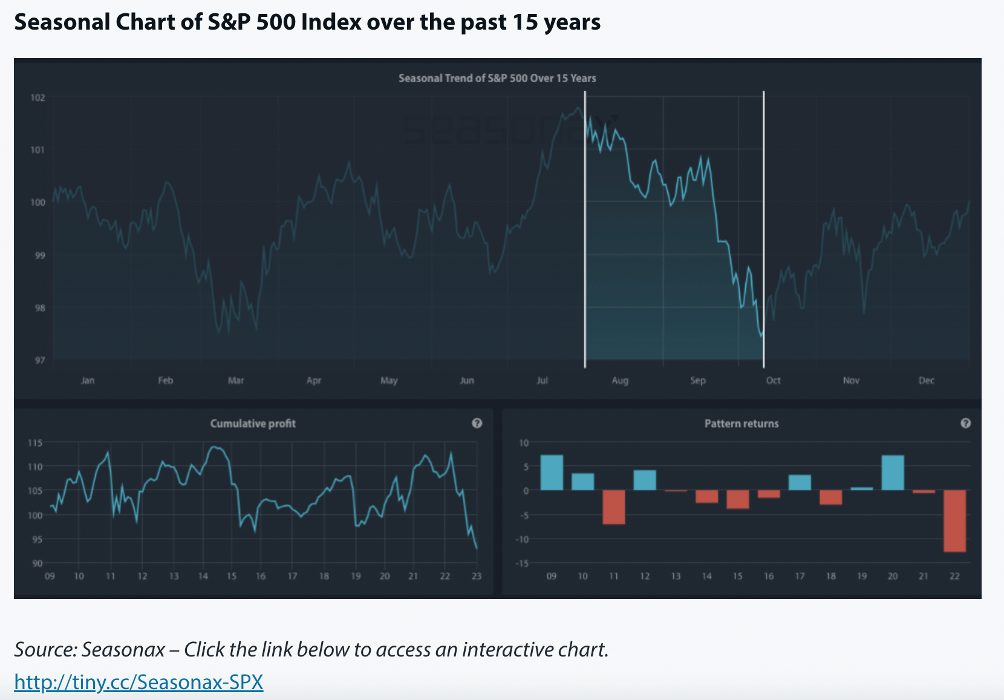Click the 2017 blue pattern return bar

tap(800, 482)
